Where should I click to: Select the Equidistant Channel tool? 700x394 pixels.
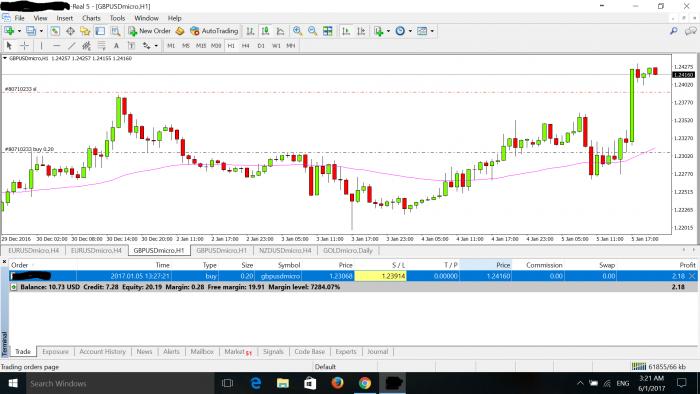tap(86, 46)
